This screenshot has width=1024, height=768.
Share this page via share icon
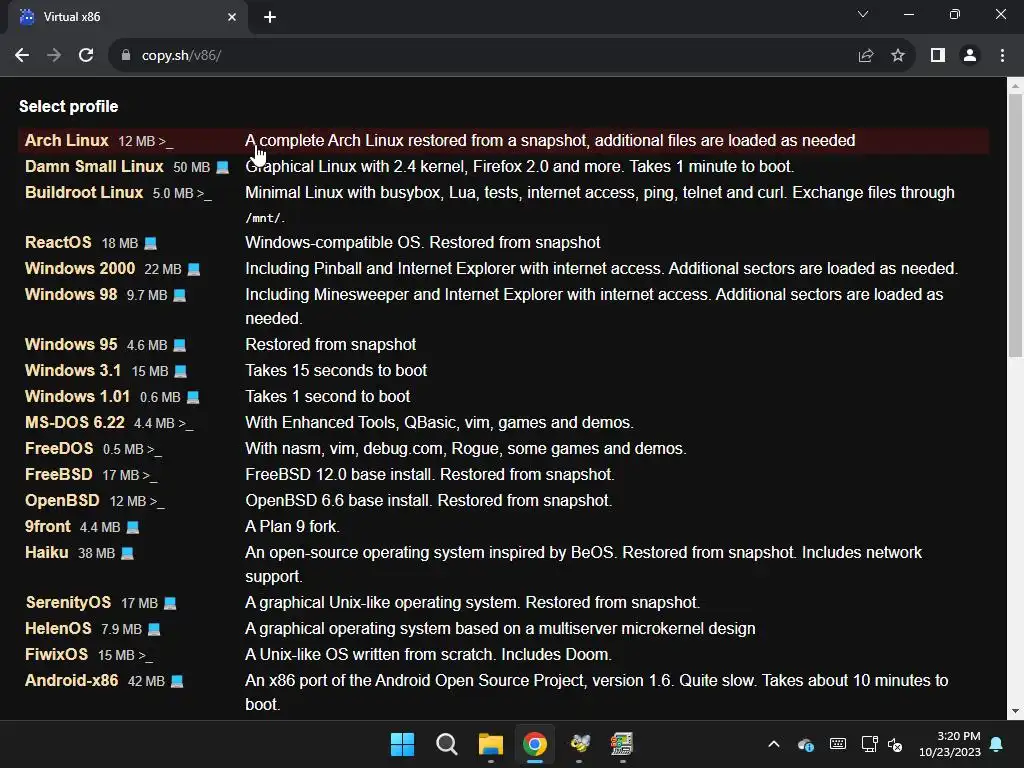[866, 56]
